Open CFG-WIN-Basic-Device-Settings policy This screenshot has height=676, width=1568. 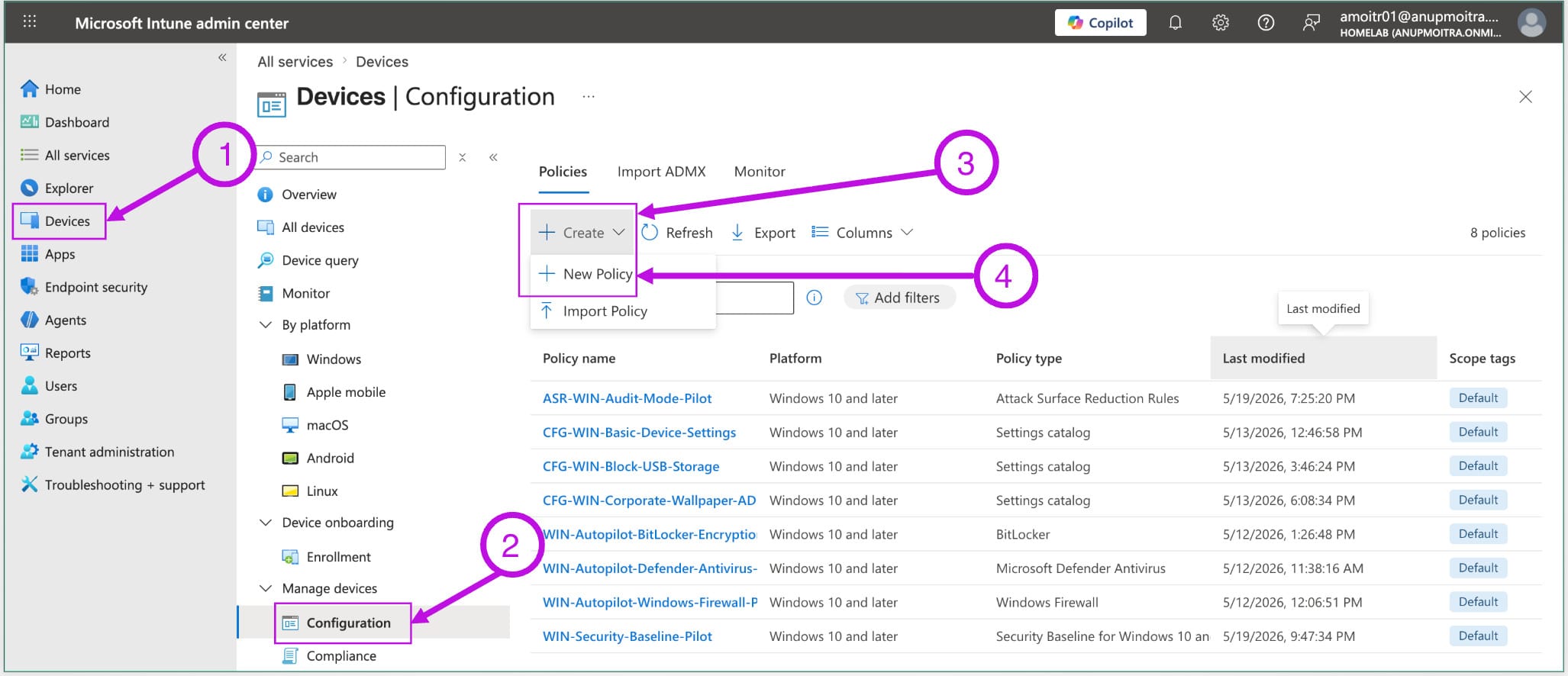pos(639,433)
